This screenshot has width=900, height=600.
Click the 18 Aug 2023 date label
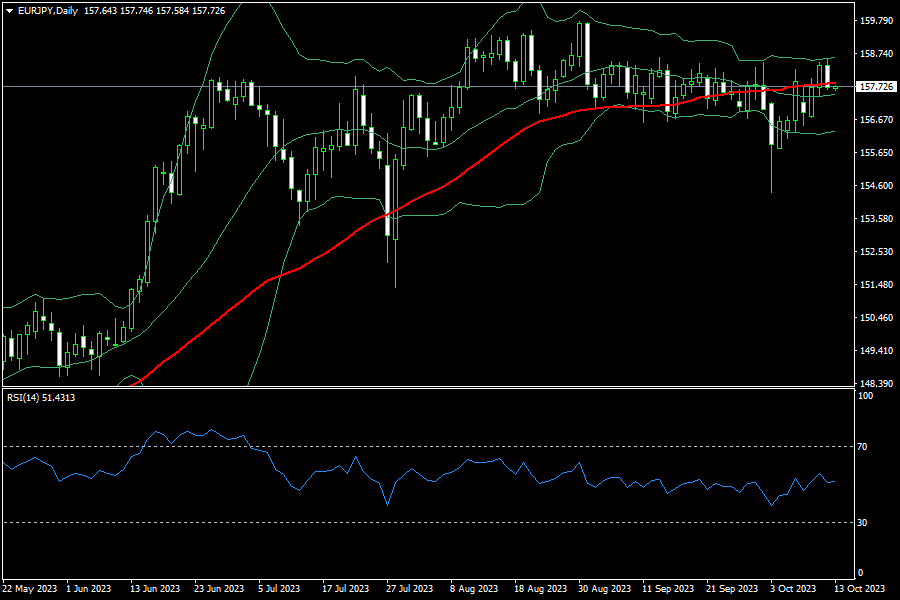(540, 589)
